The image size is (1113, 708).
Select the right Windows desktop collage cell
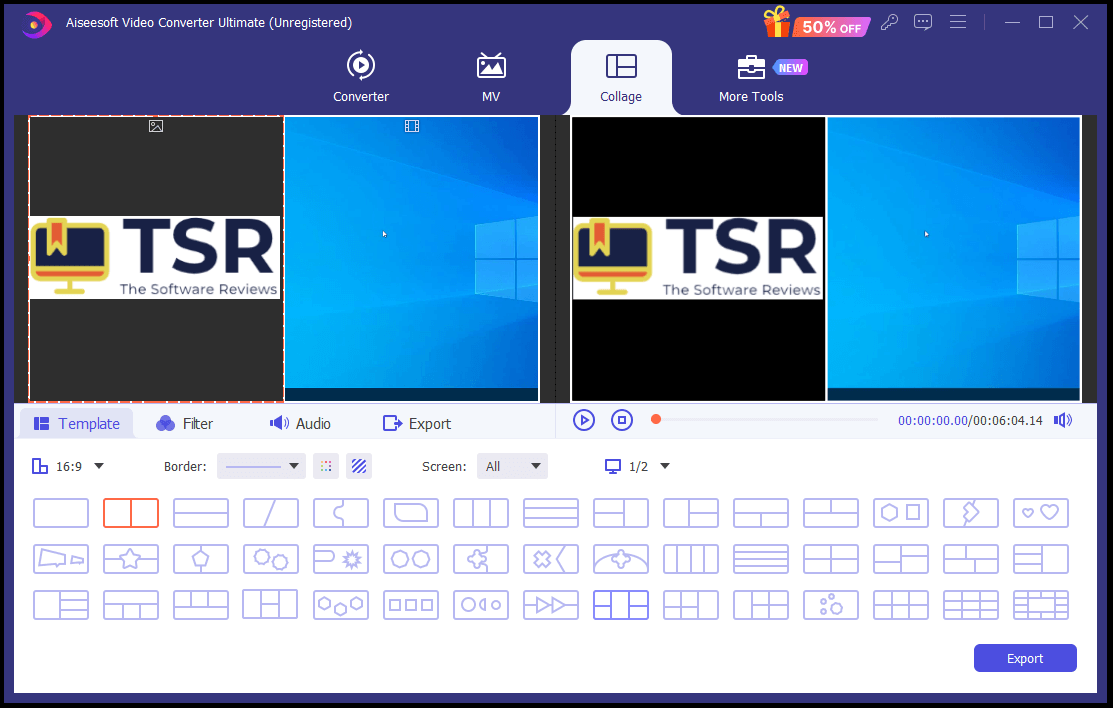click(412, 258)
